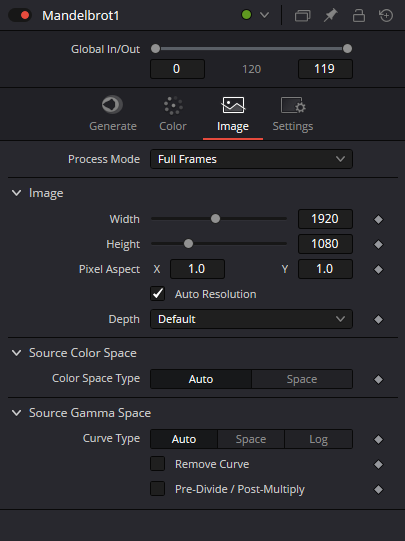The height and width of the screenshot is (541, 405).
Task: Open the Depth dropdown
Action: [251, 319]
